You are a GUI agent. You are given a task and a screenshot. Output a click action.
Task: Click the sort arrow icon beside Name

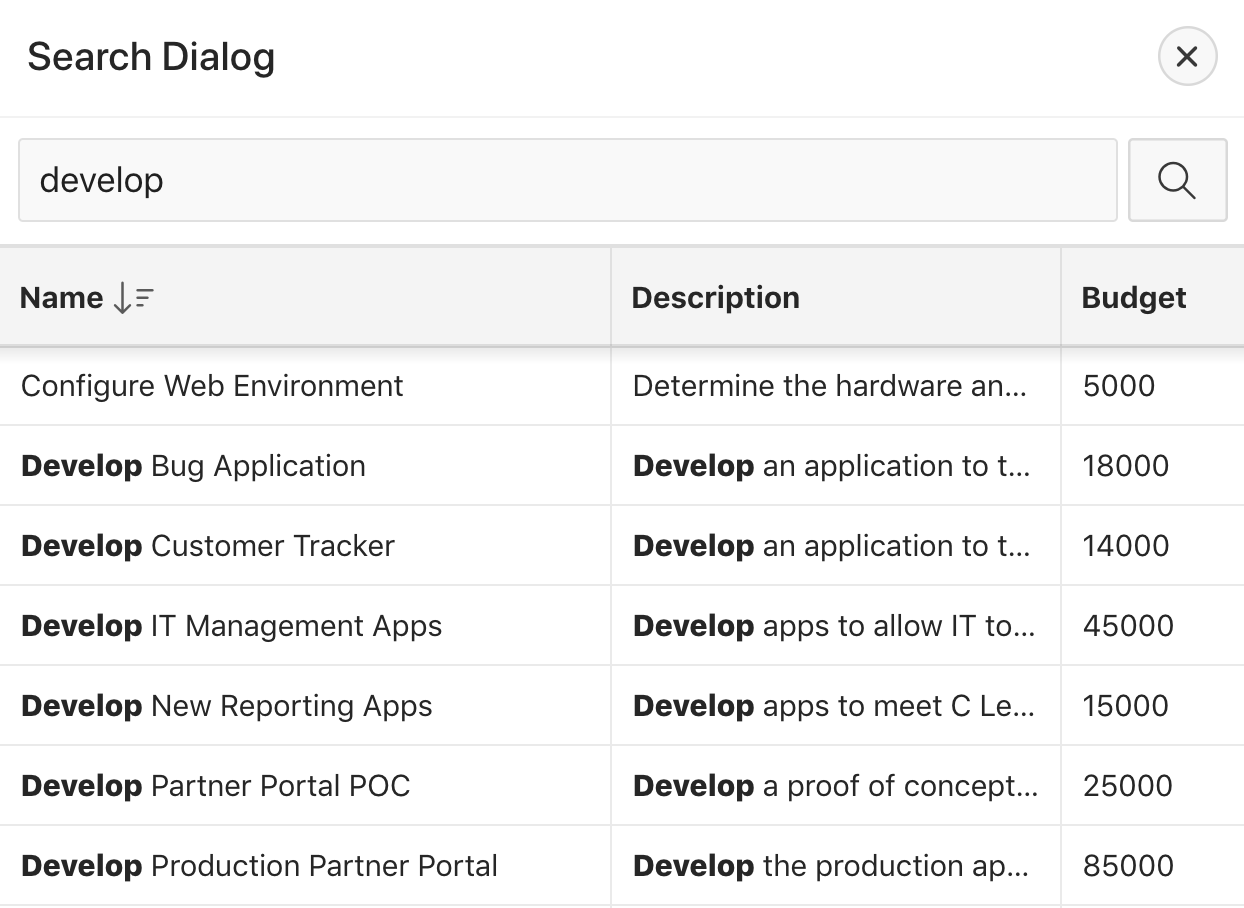(133, 298)
